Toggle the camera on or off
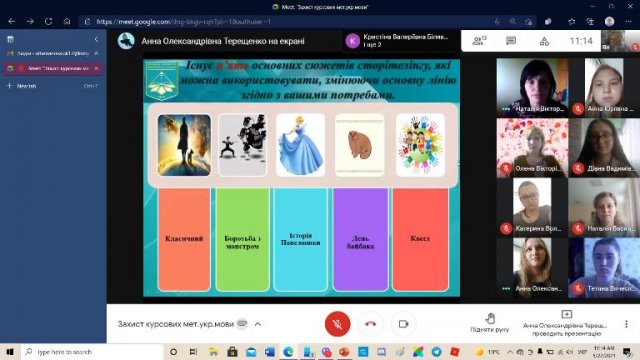640x360 pixels. [x=403, y=324]
